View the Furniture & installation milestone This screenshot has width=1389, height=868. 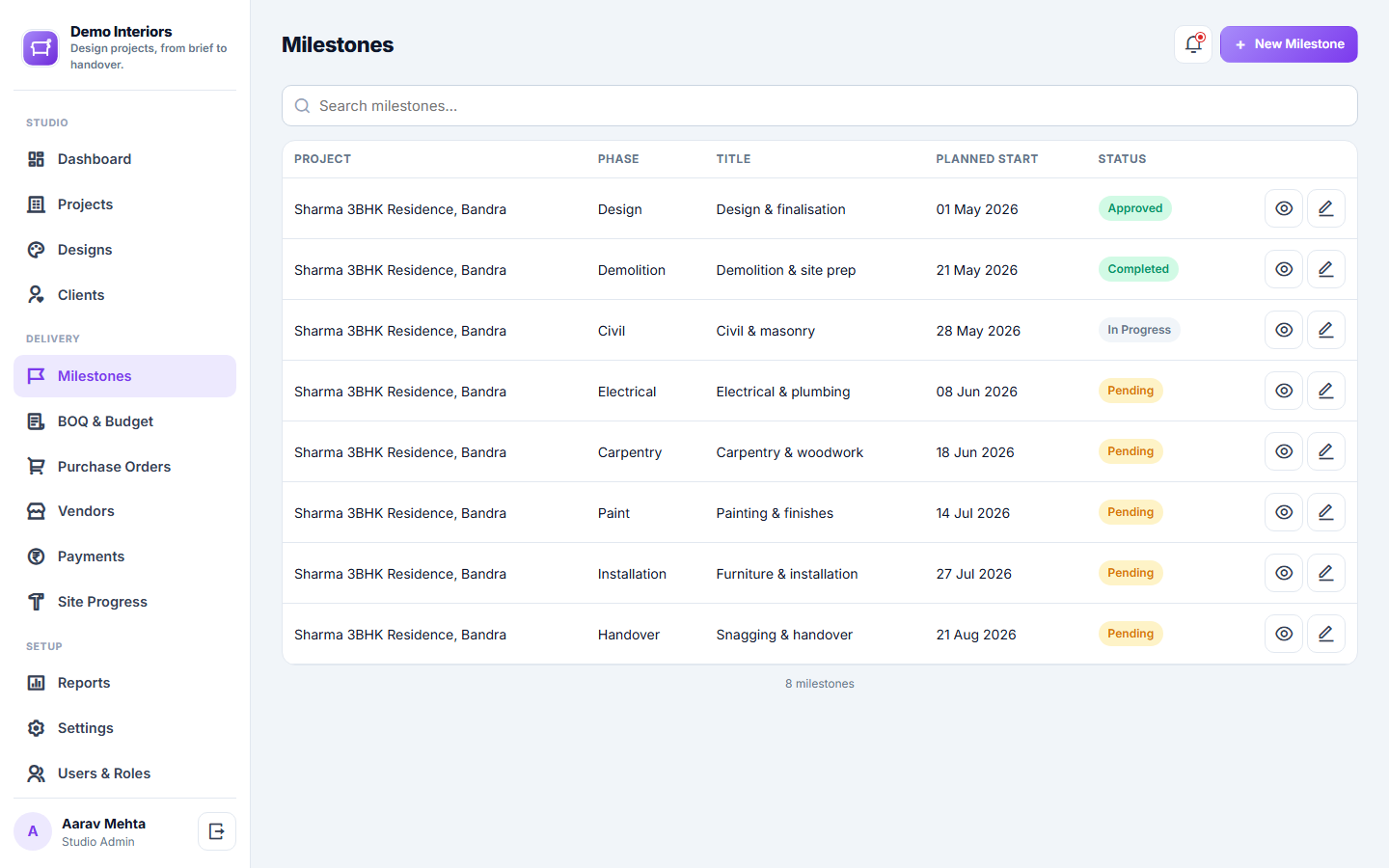coord(1284,573)
